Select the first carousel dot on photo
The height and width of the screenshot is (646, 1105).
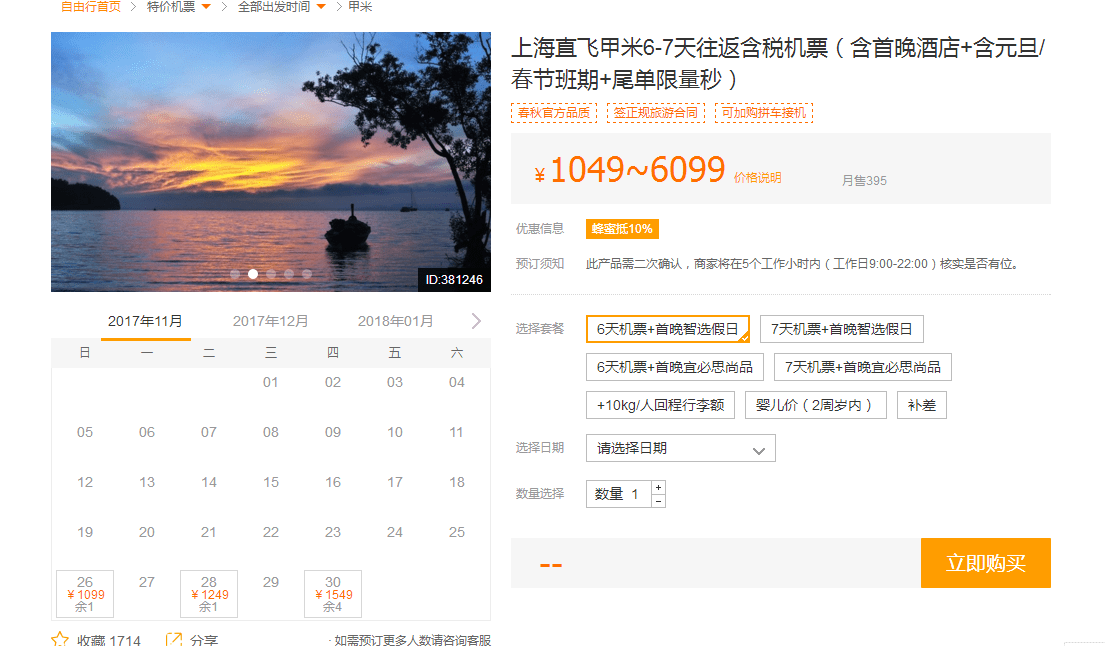(235, 274)
